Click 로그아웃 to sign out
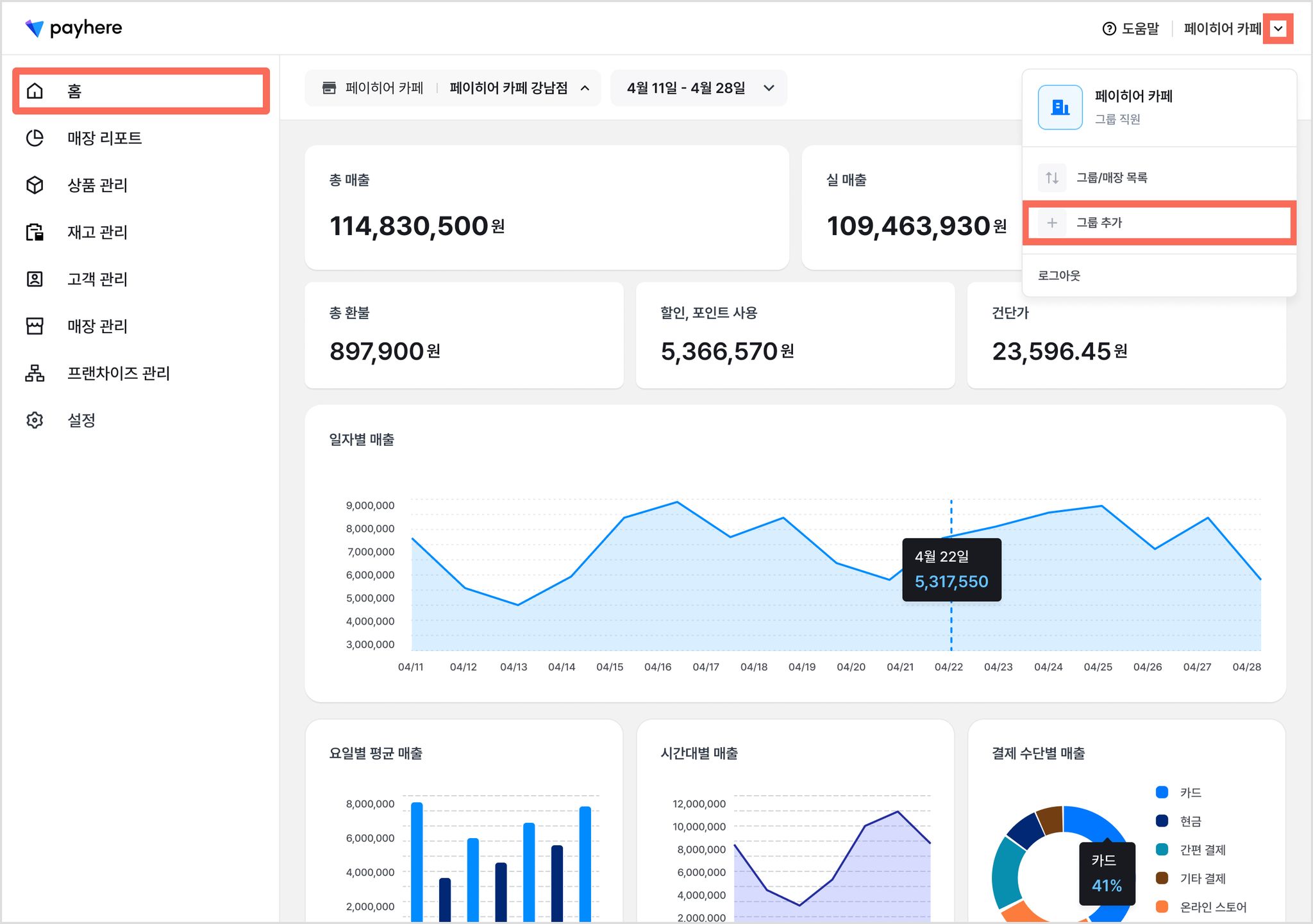 [1059, 276]
